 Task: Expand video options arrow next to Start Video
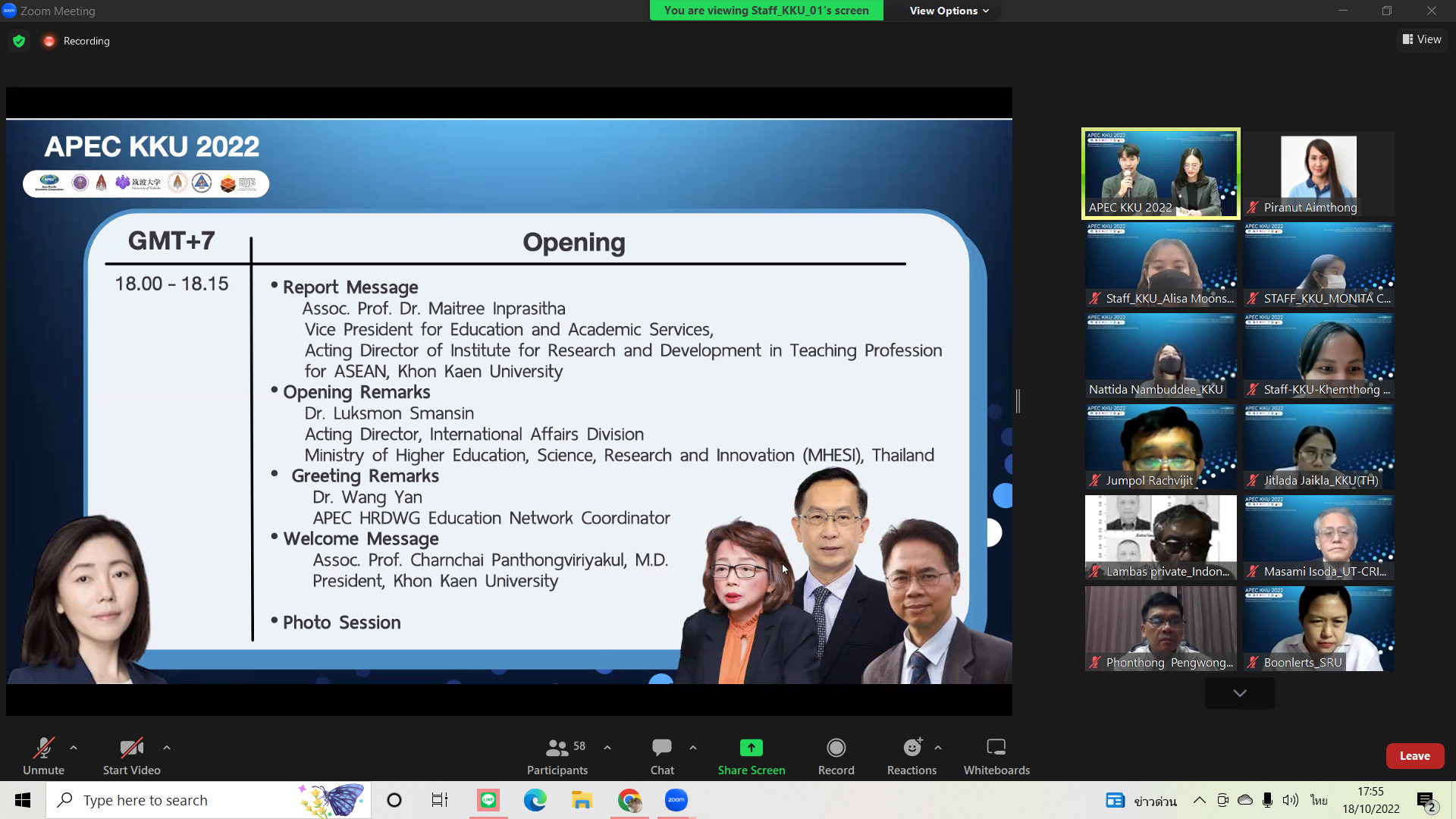(x=167, y=748)
